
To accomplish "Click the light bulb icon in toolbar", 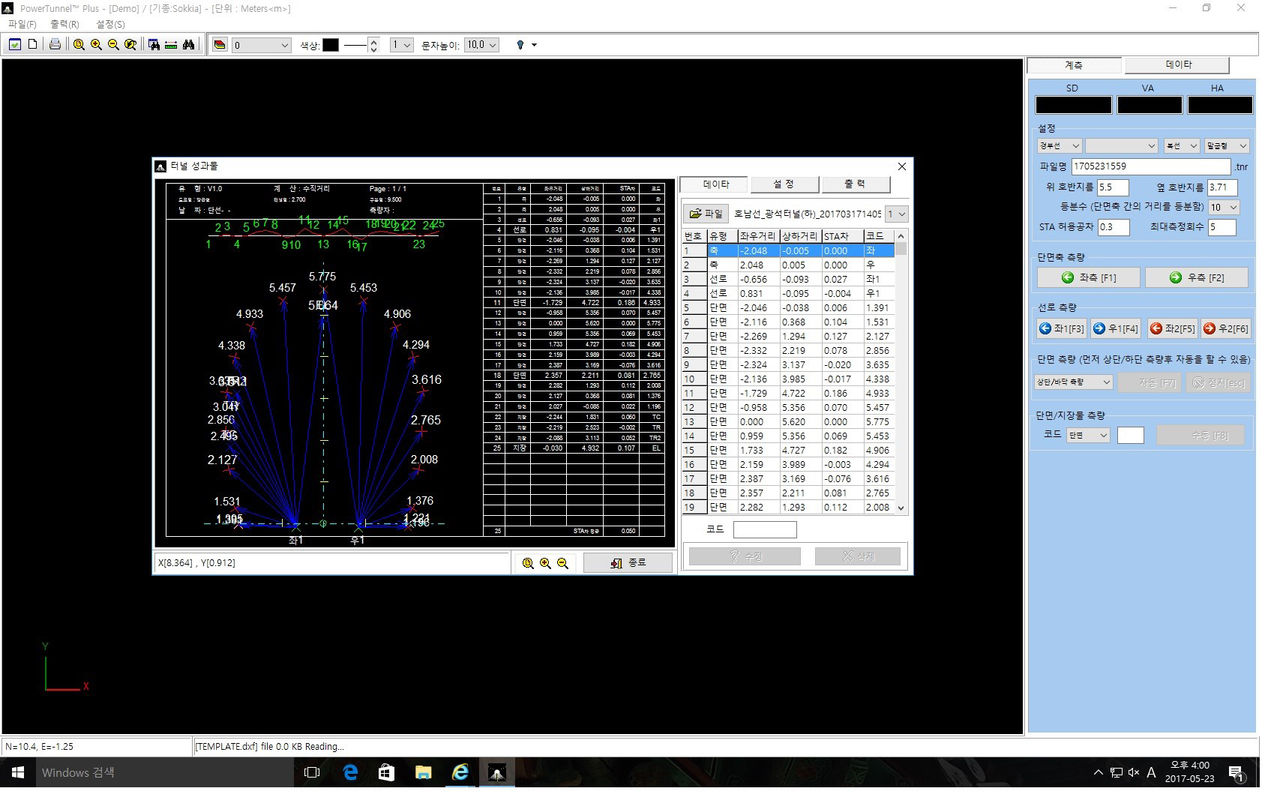I will tap(520, 45).
